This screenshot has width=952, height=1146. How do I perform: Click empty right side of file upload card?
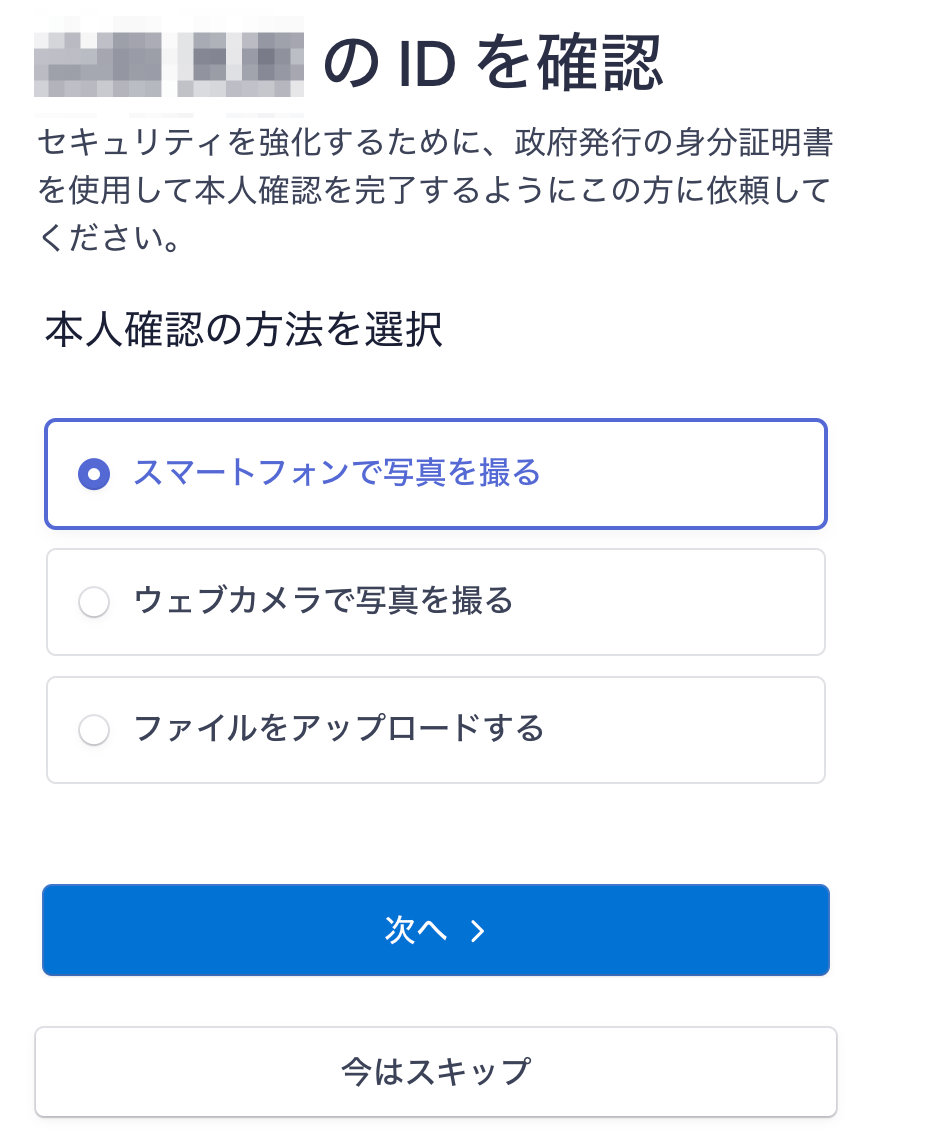click(700, 730)
